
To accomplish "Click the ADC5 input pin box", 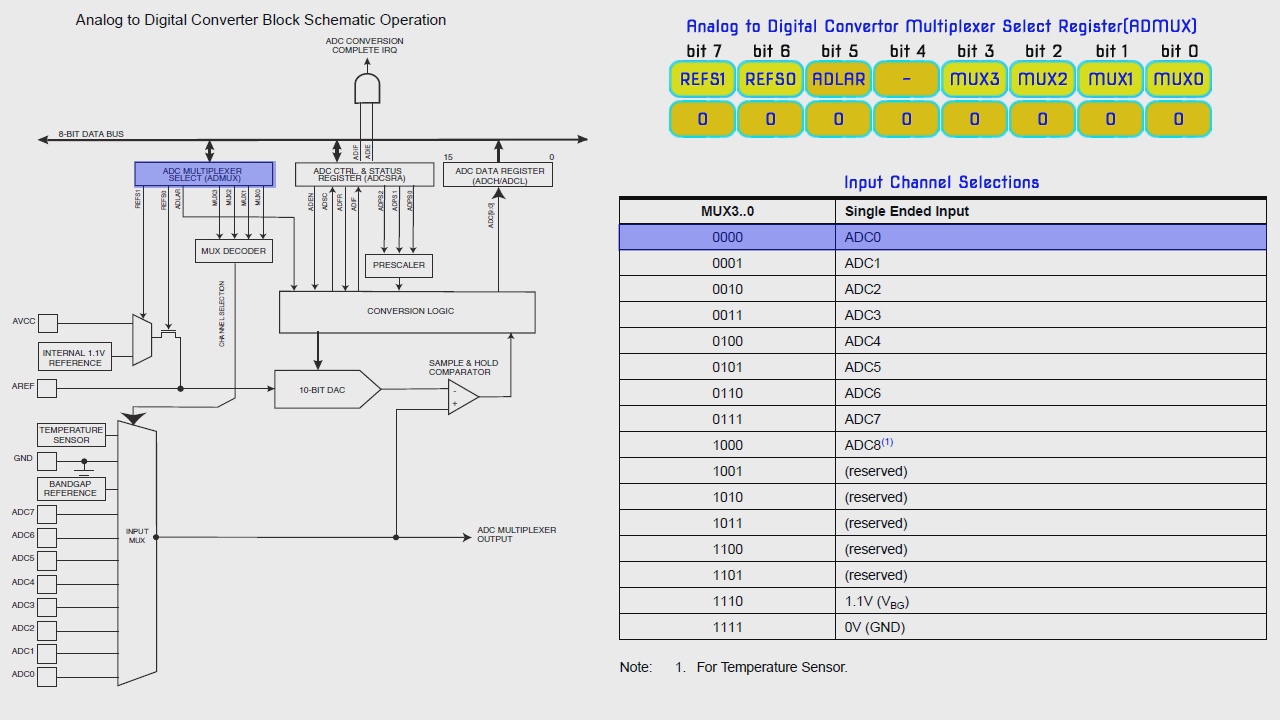I will [x=47, y=560].
